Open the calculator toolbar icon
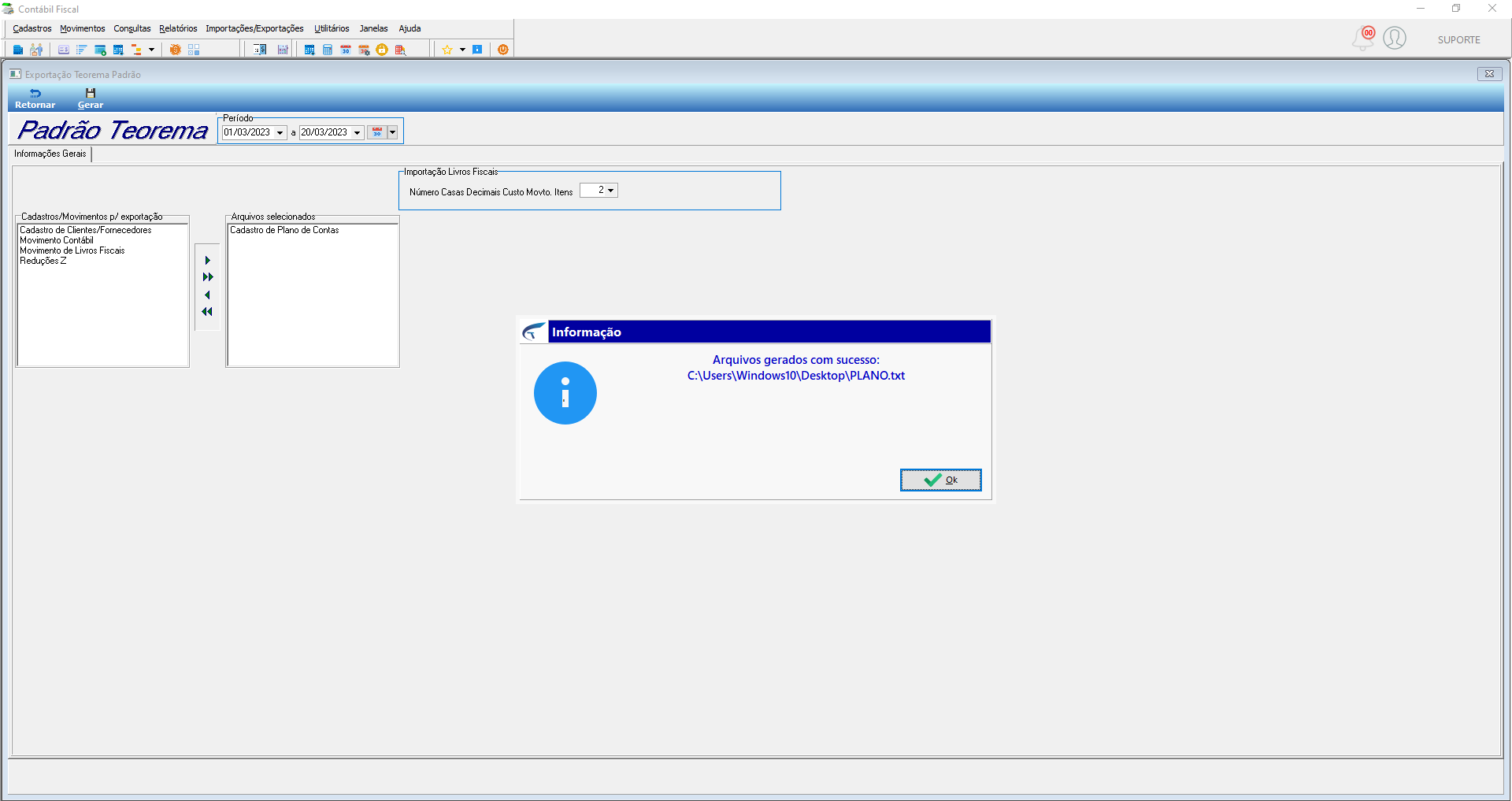1512x801 pixels. (328, 50)
